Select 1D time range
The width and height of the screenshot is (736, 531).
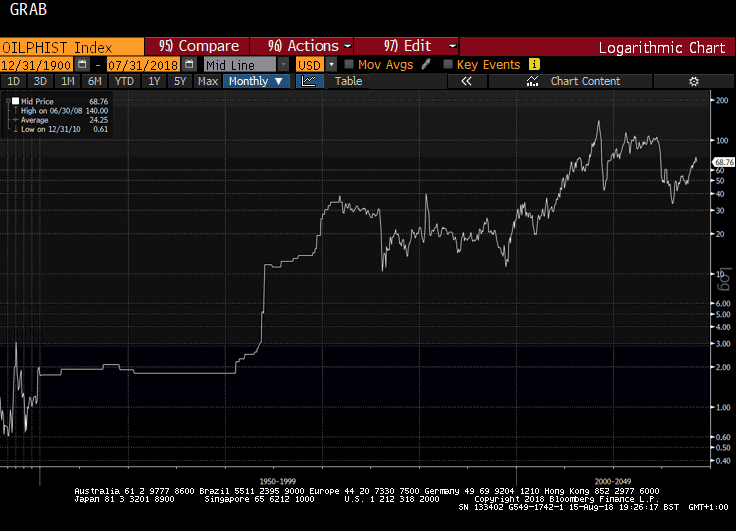[x=13, y=81]
